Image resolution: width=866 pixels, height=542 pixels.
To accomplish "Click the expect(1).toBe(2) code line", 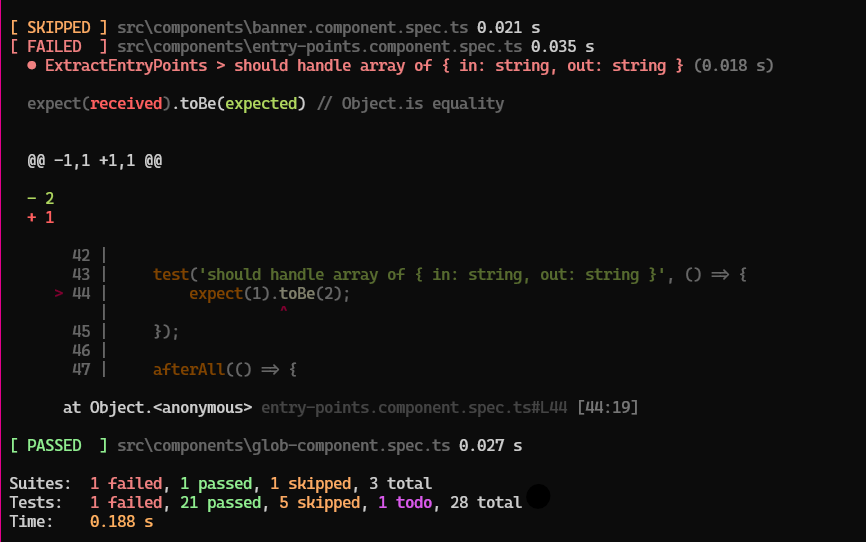I will pos(270,294).
